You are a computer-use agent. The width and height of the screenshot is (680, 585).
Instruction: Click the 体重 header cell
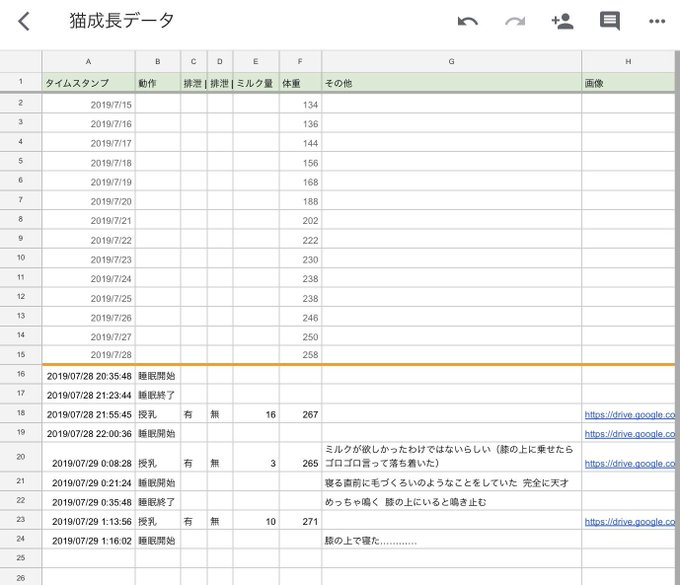[300, 83]
